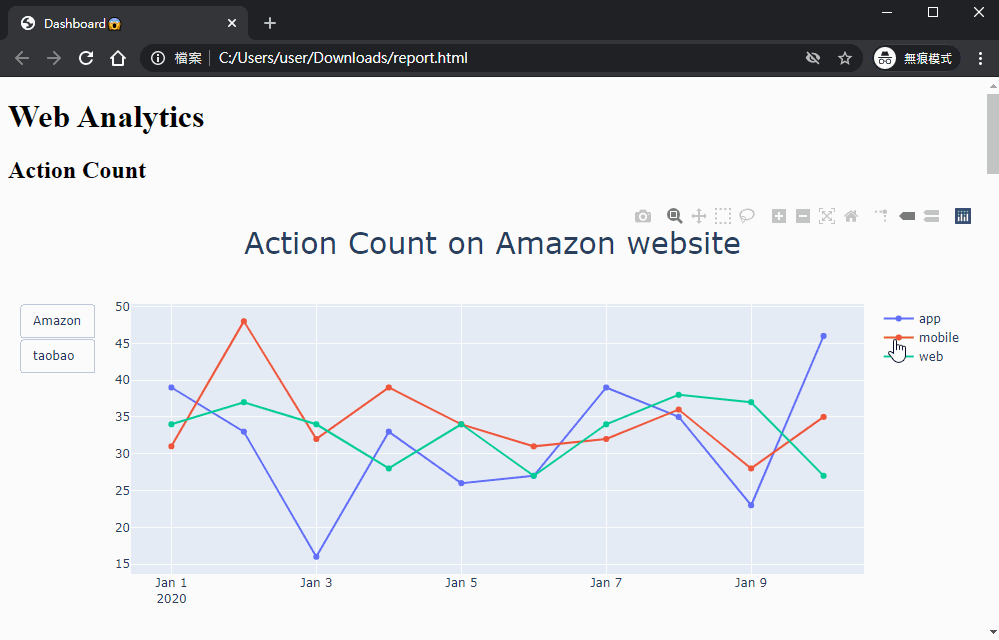The image size is (999, 640).
Task: Toggle the mobile trace in the legend
Action: [x=921, y=338]
